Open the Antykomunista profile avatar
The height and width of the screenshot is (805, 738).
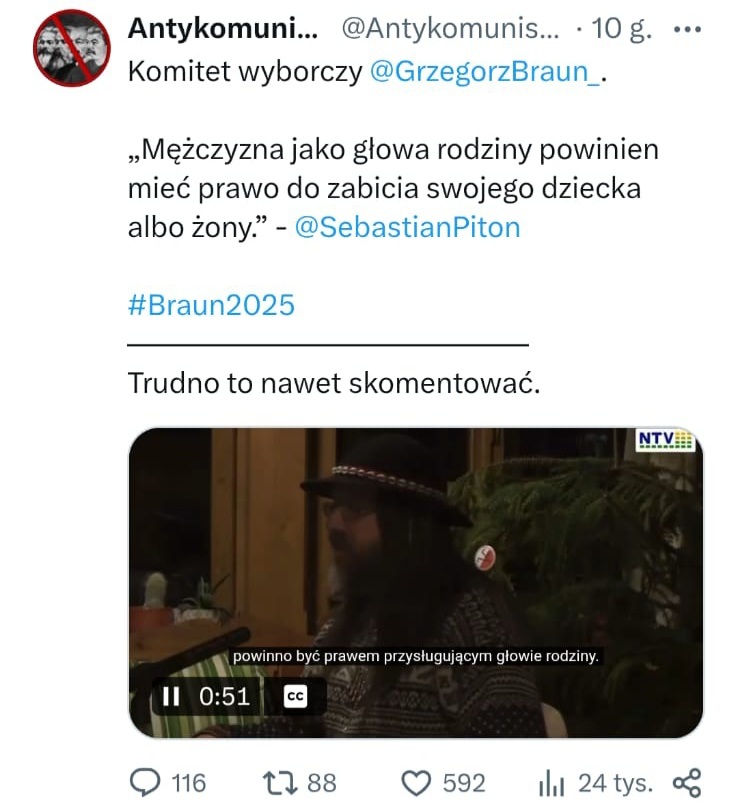[x=72, y=48]
